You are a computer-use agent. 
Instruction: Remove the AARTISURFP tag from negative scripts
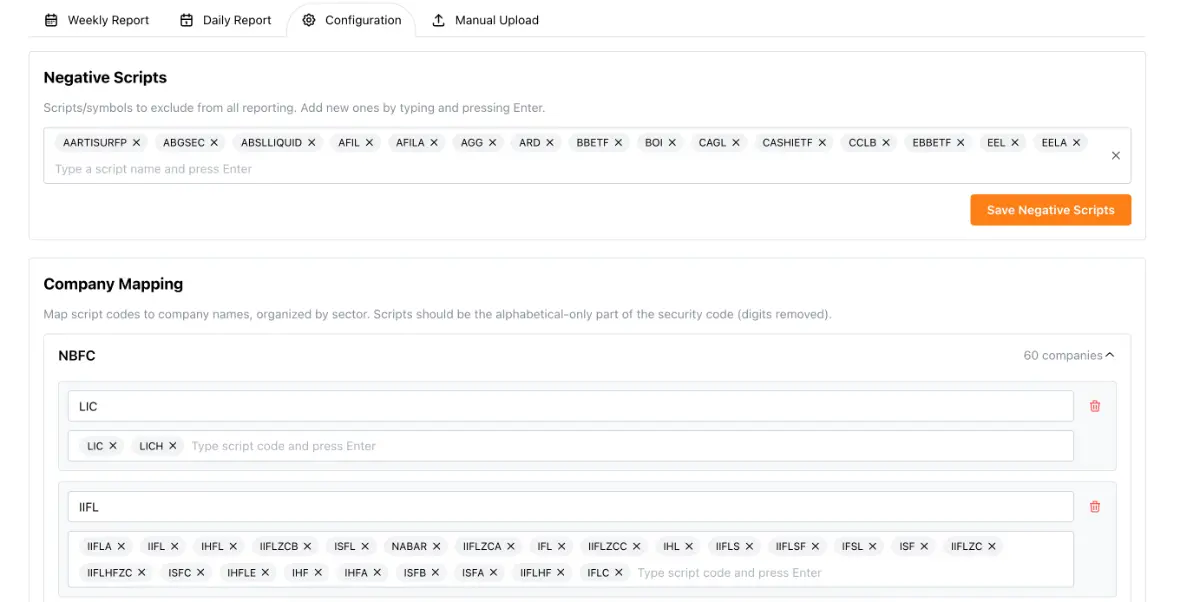[x=137, y=143]
